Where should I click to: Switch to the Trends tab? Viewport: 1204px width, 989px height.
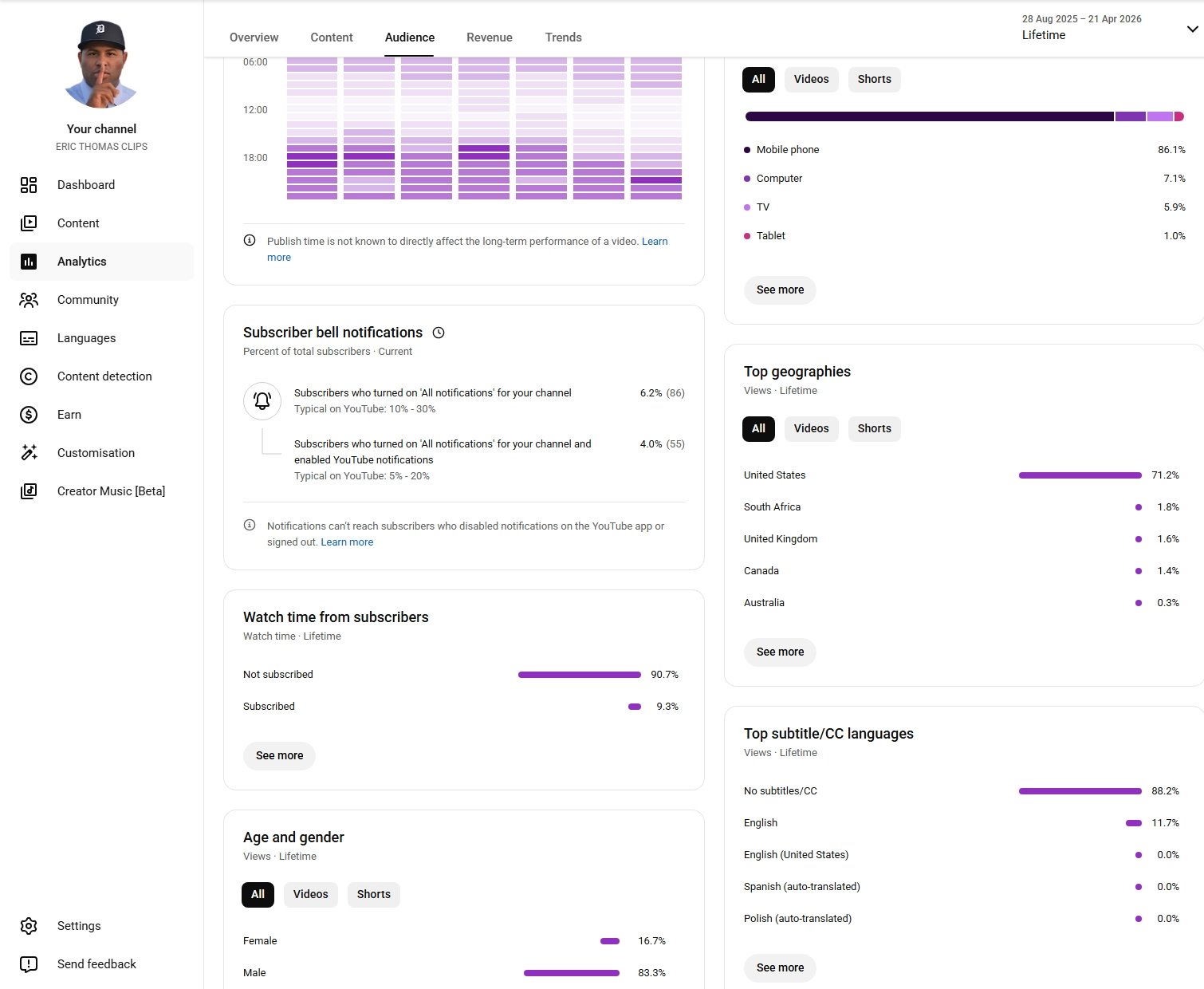point(563,37)
